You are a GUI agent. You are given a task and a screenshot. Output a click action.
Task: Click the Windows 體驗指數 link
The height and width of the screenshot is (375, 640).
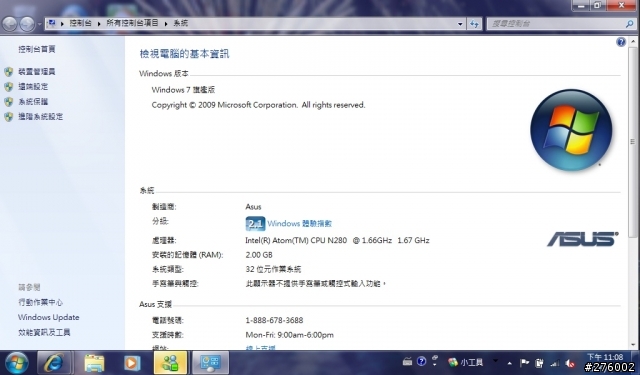point(300,224)
